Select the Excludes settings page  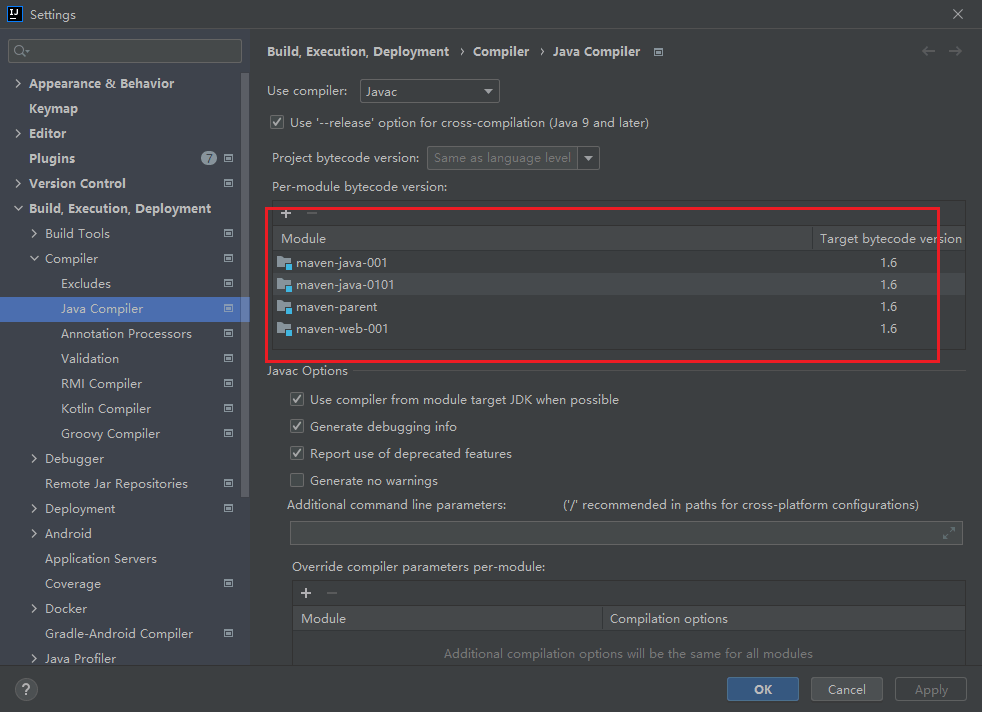tap(86, 284)
